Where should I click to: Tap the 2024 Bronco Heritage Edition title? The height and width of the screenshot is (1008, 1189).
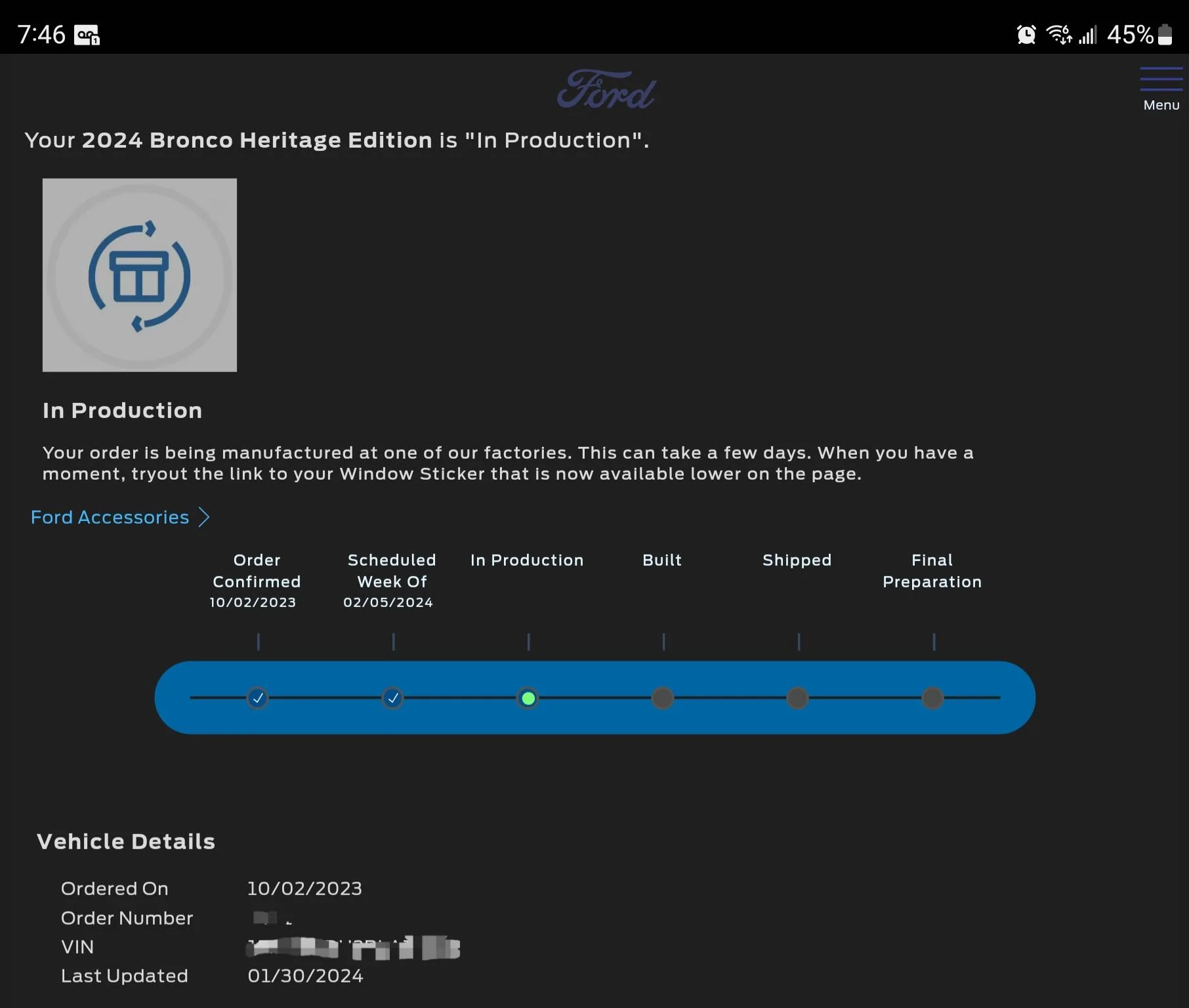tap(257, 140)
